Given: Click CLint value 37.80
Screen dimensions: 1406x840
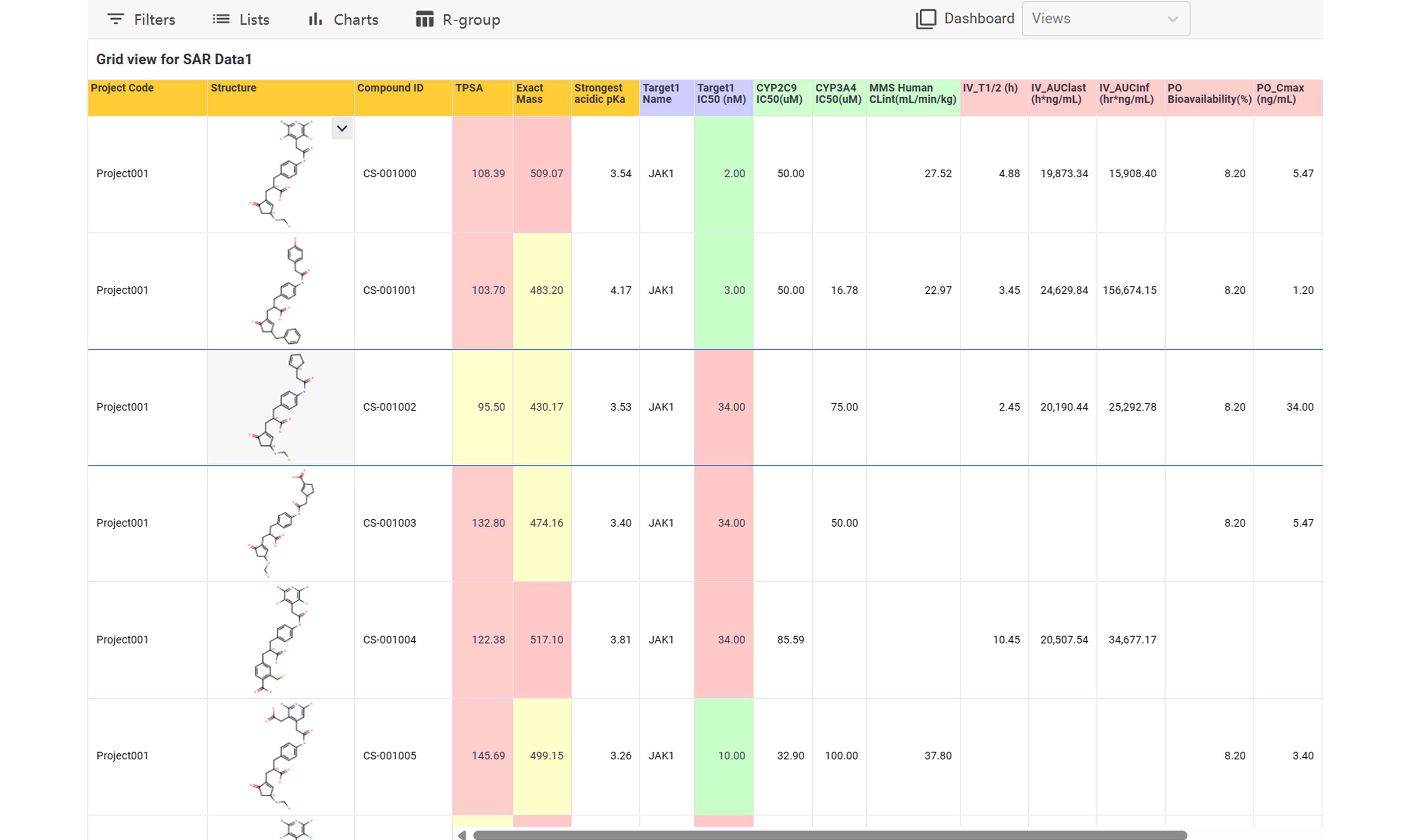Looking at the screenshot, I should tap(938, 756).
